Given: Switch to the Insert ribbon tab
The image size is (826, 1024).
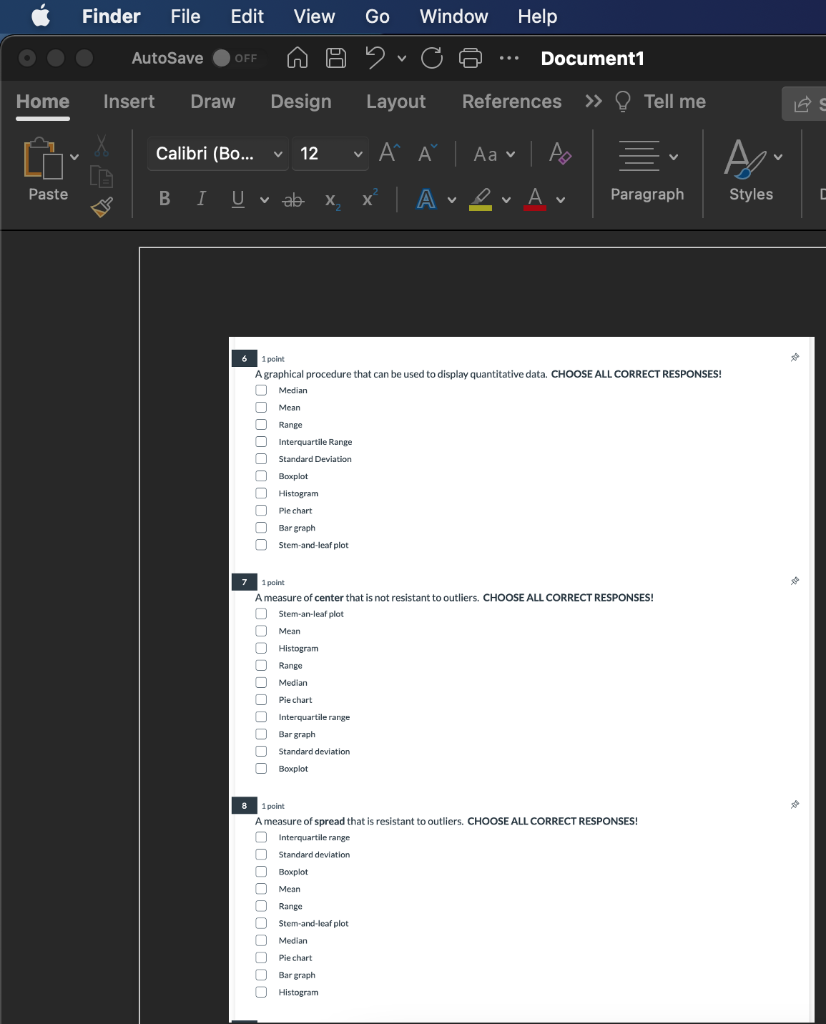Looking at the screenshot, I should (x=129, y=101).
